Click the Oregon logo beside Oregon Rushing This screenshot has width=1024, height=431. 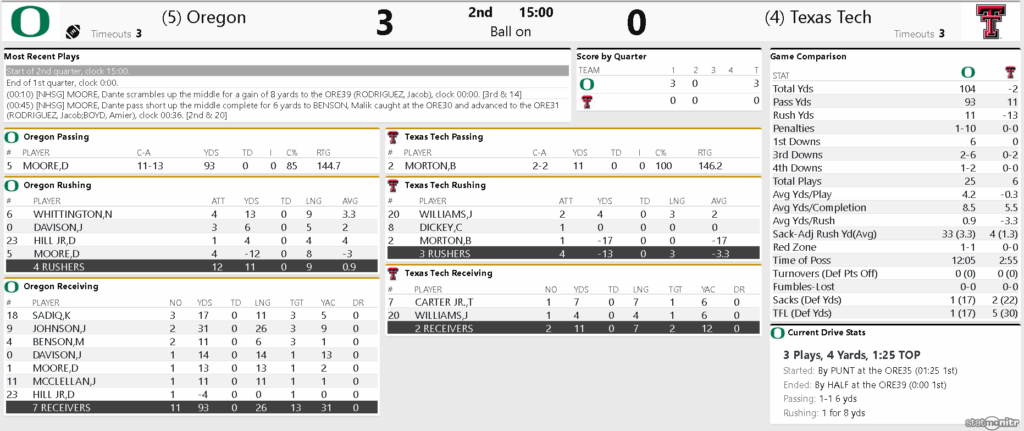click(x=12, y=185)
